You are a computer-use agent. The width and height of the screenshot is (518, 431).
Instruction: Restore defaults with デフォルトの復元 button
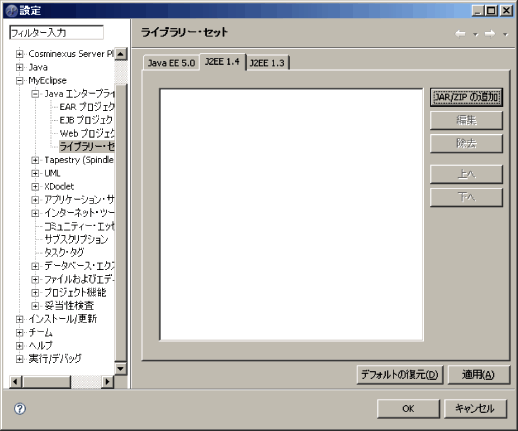pyautogui.click(x=400, y=375)
